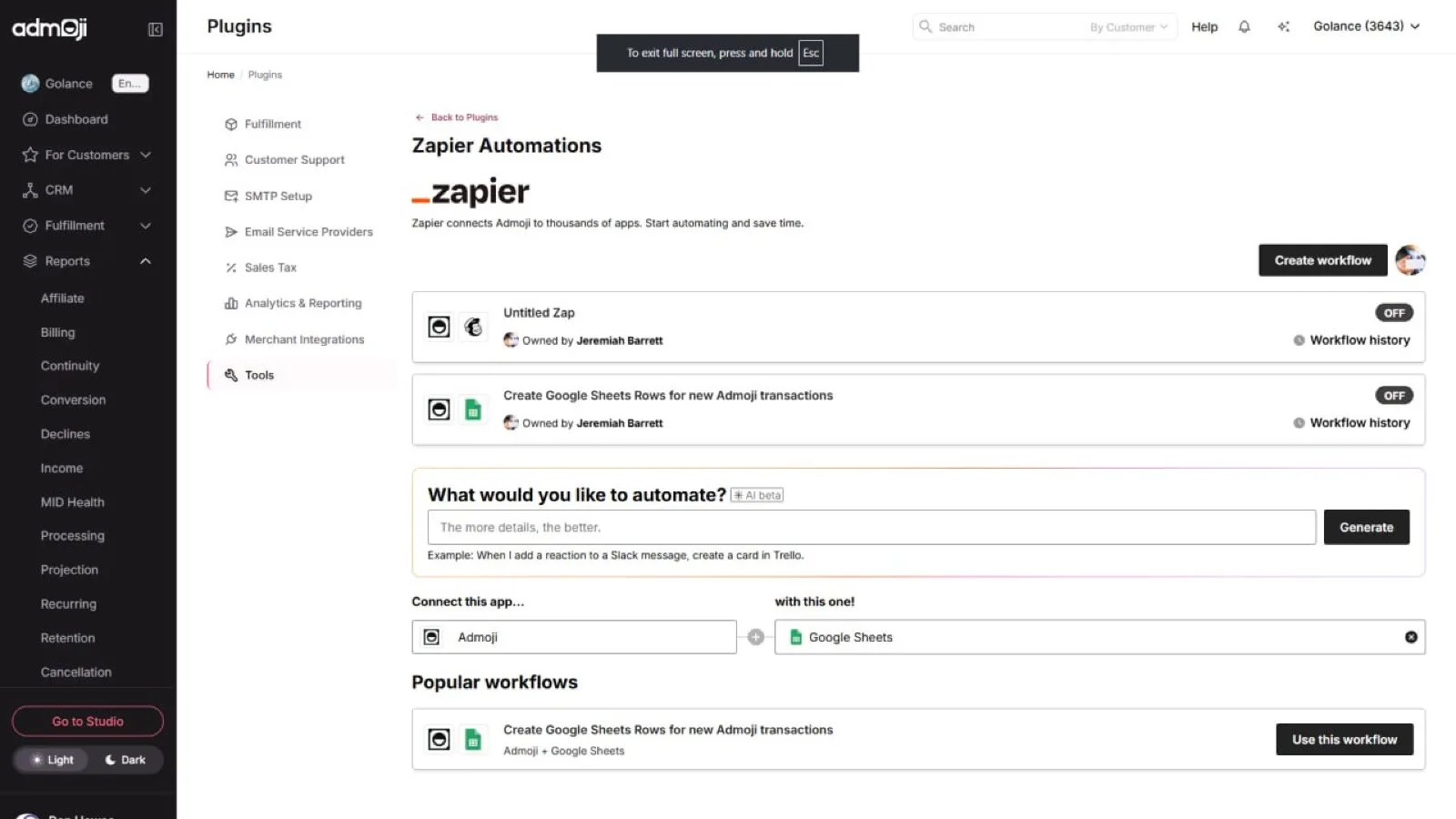1456x819 pixels.
Task: Clear the Google Sheets app selection
Action: (x=1410, y=637)
